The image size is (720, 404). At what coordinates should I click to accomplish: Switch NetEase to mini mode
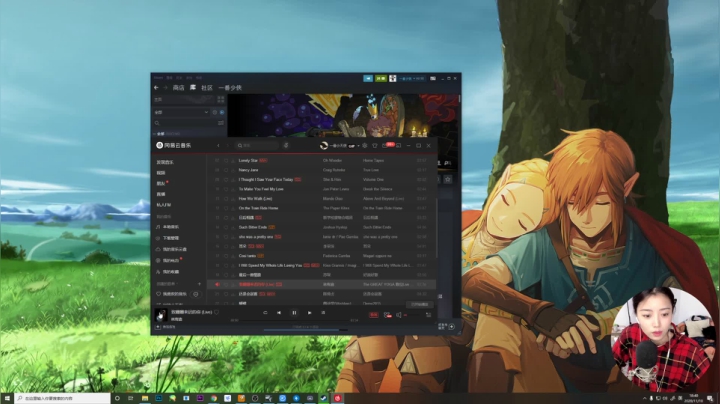399,146
